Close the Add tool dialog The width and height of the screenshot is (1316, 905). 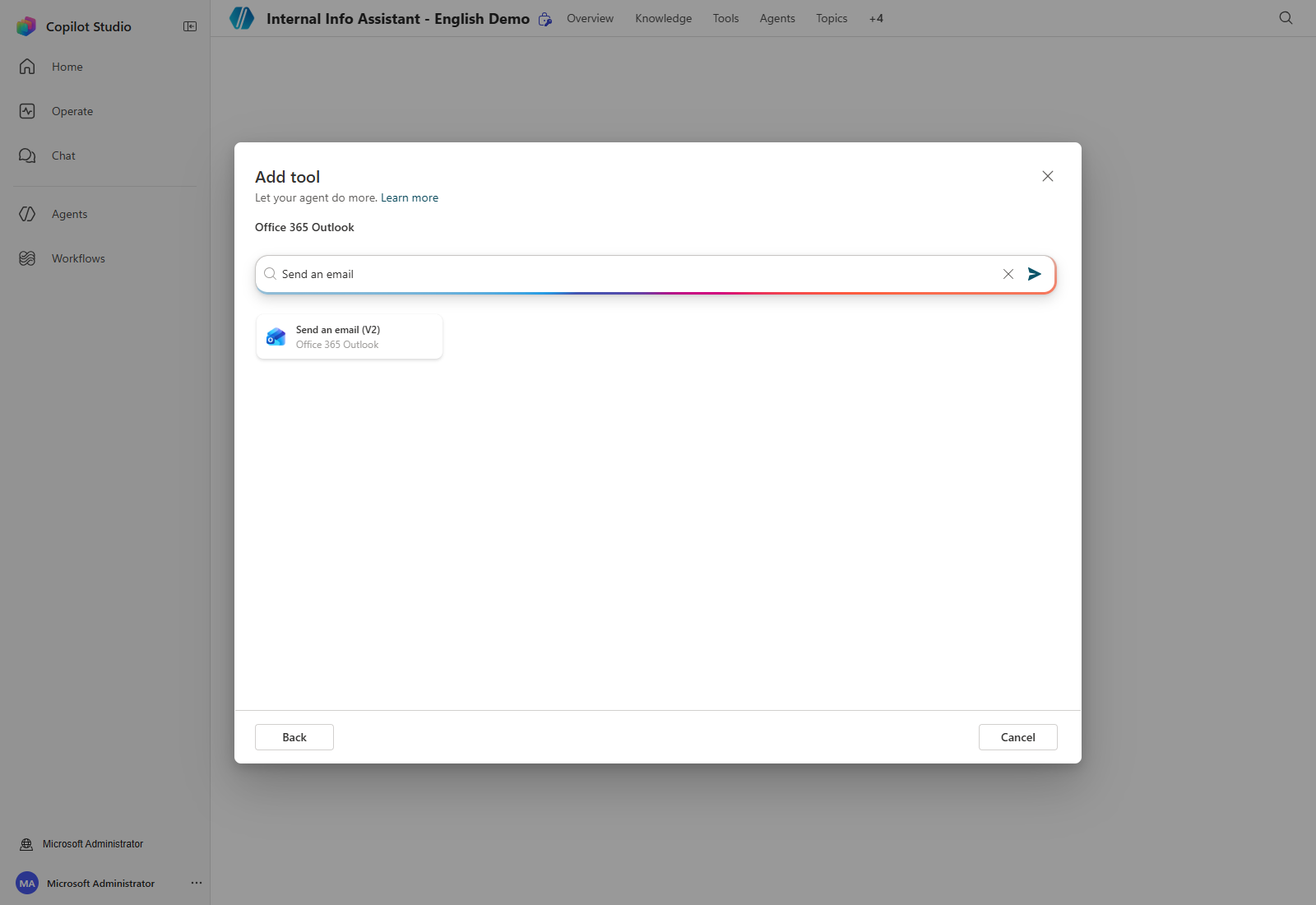1048,176
